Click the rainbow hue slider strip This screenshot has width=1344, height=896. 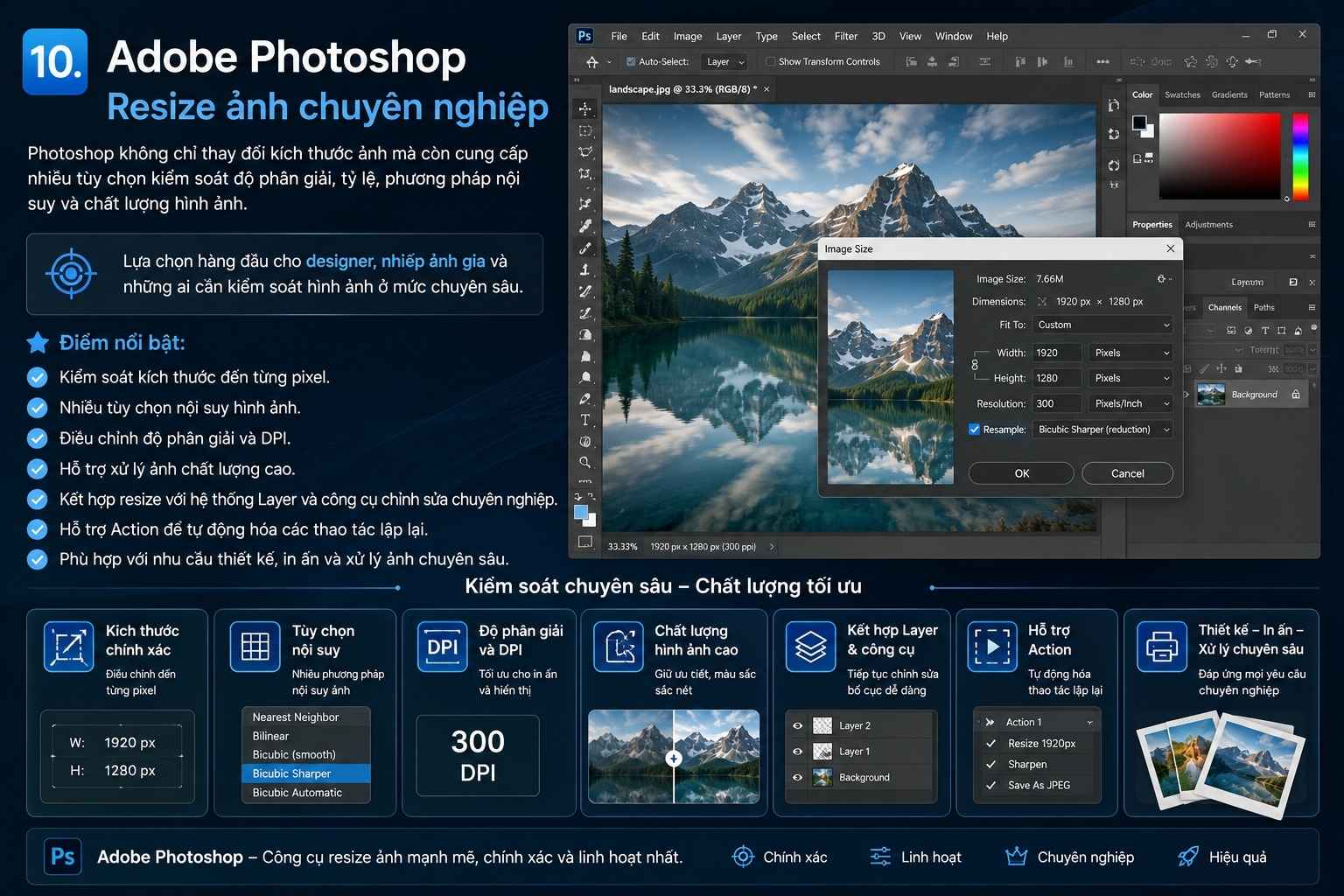[x=1300, y=156]
